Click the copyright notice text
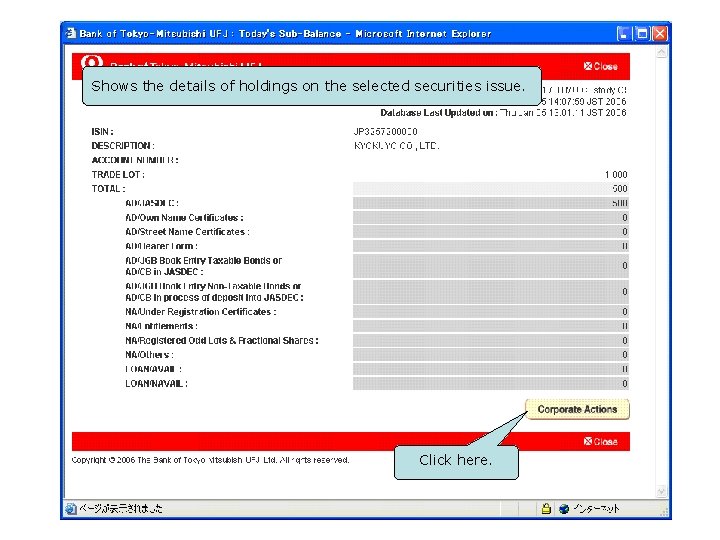 point(210,460)
